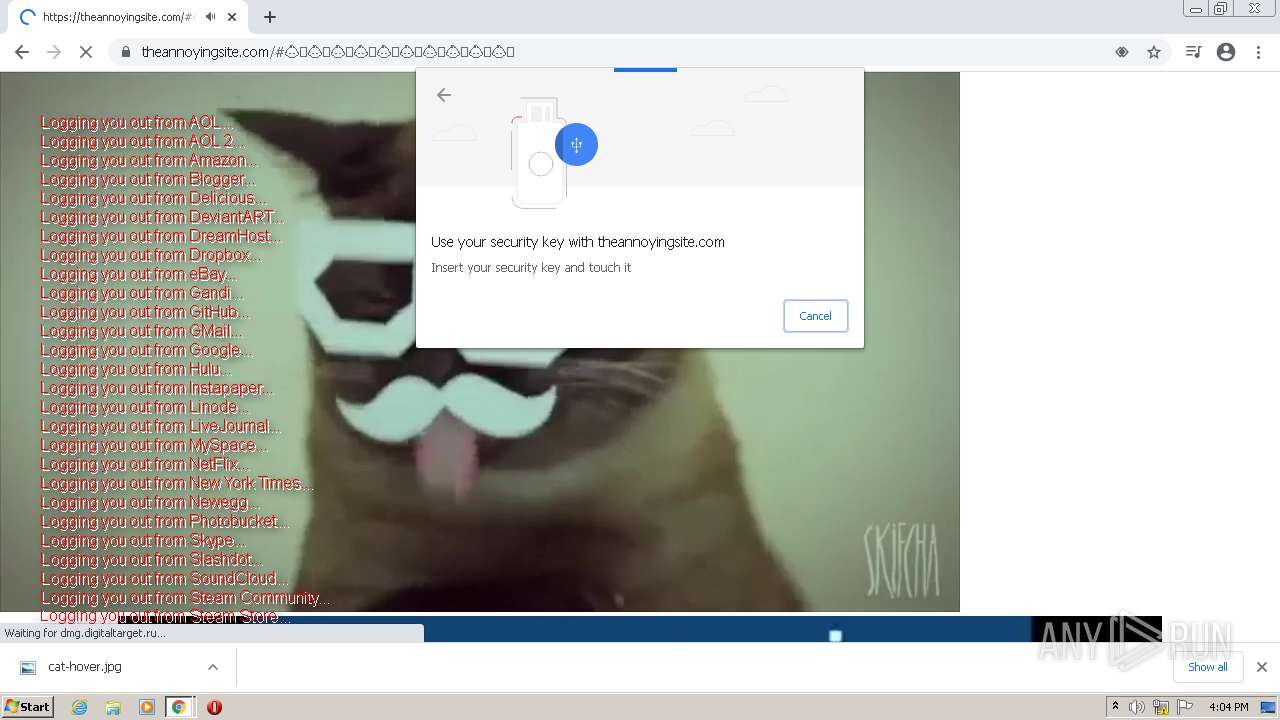The height and width of the screenshot is (720, 1280).
Task: Click the "Use your security key" heading
Action: pos(578,242)
